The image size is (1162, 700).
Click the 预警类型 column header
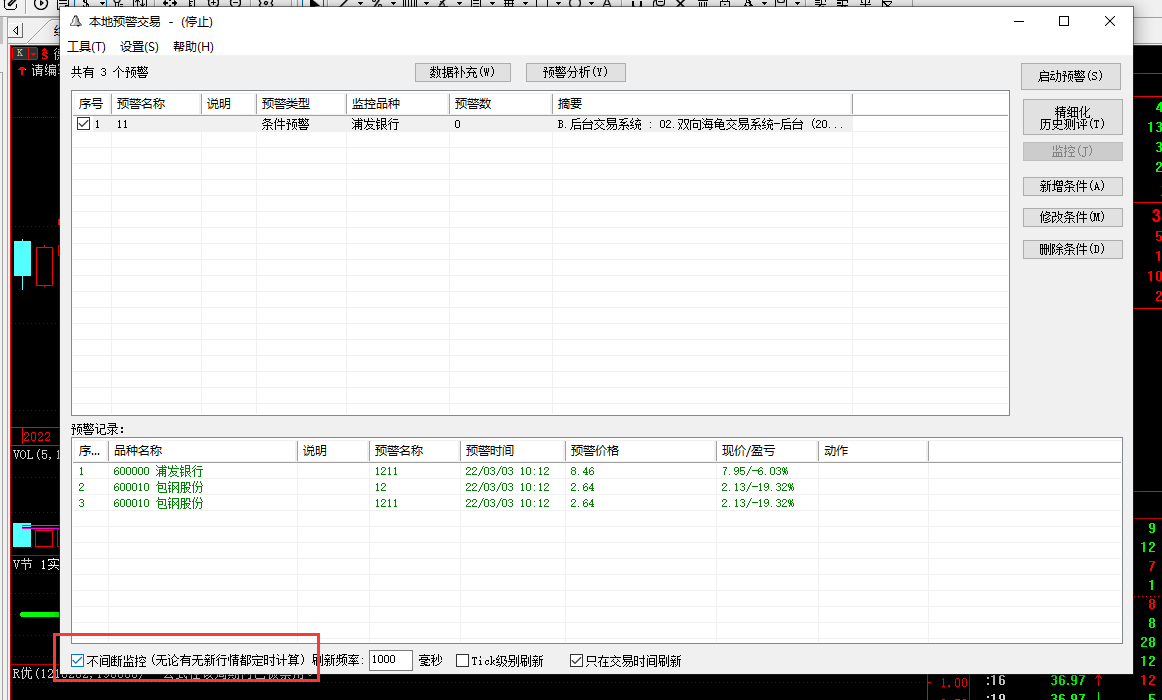[301, 104]
